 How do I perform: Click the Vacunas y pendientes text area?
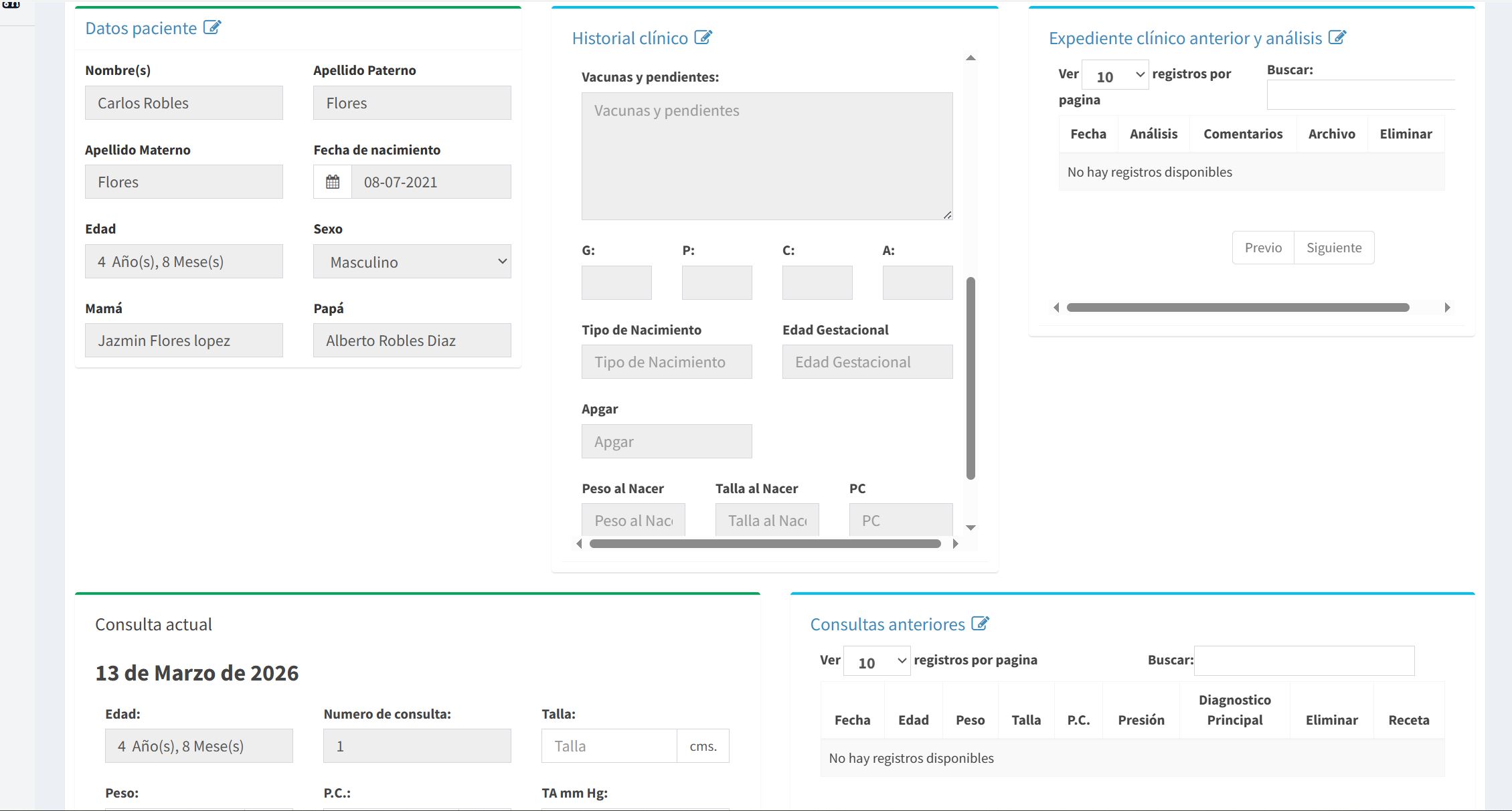tap(767, 156)
